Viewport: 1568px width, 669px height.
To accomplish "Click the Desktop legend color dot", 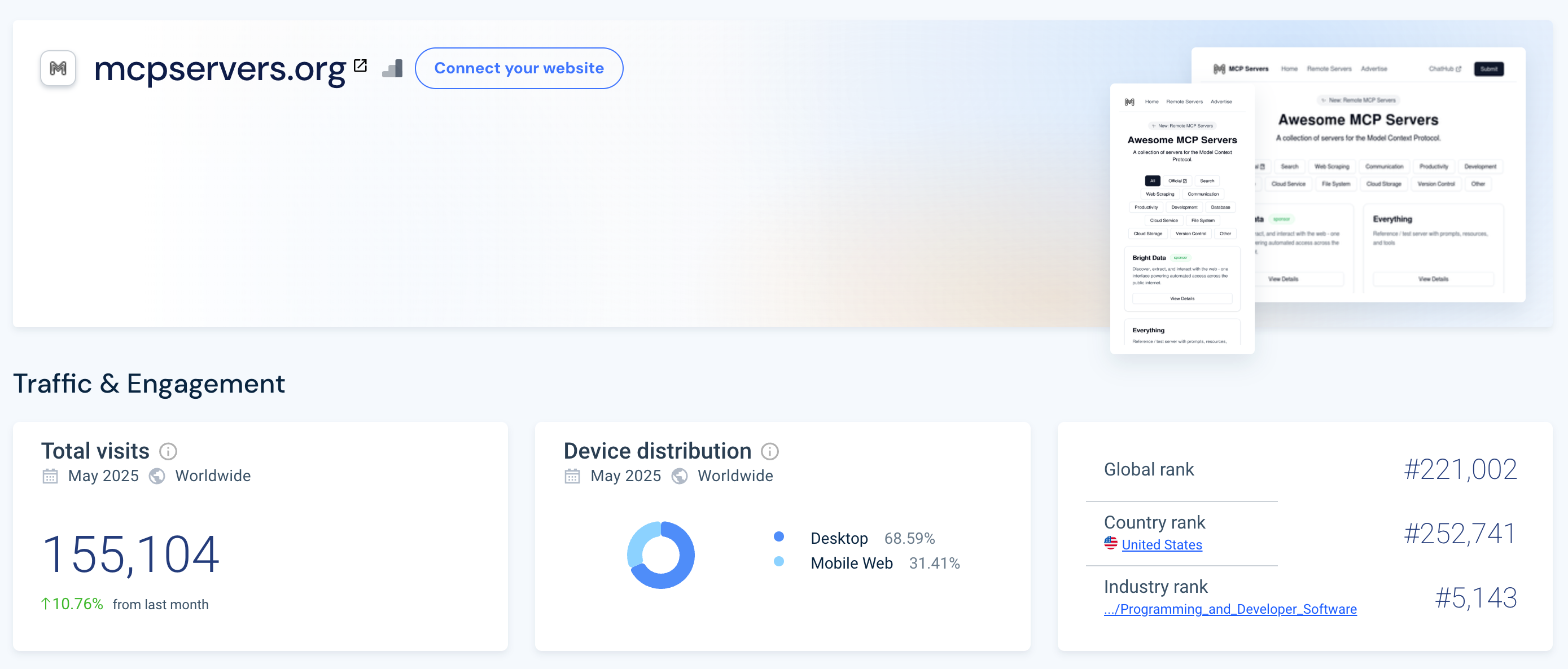I will pyautogui.click(x=778, y=536).
